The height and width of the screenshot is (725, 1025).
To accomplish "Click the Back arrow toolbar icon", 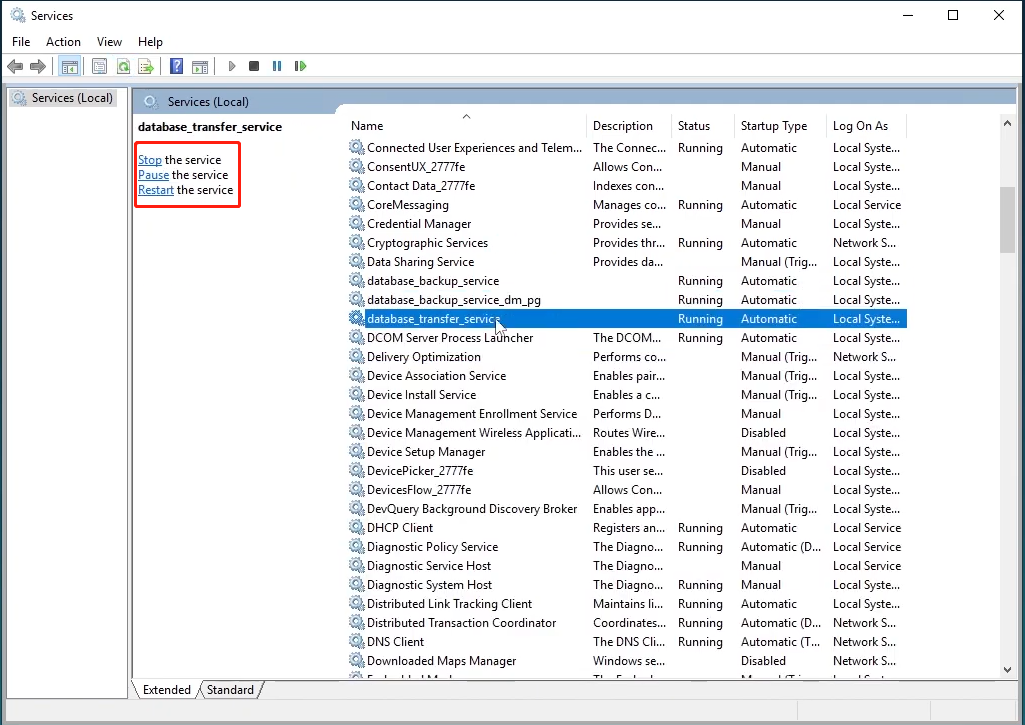I will pos(15,66).
